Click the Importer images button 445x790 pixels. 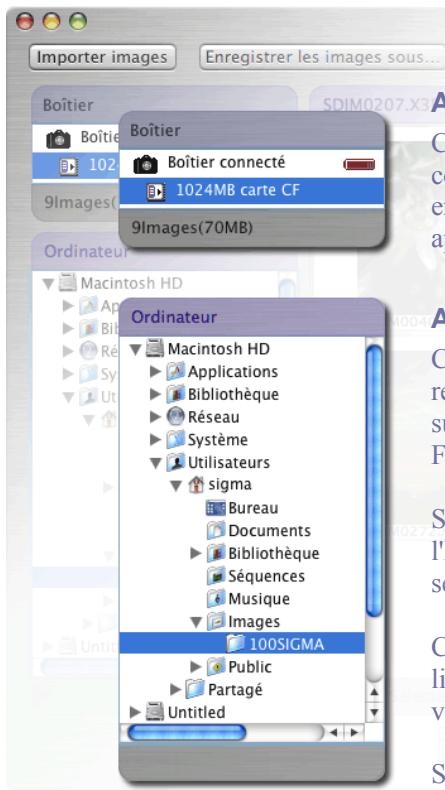point(102,57)
